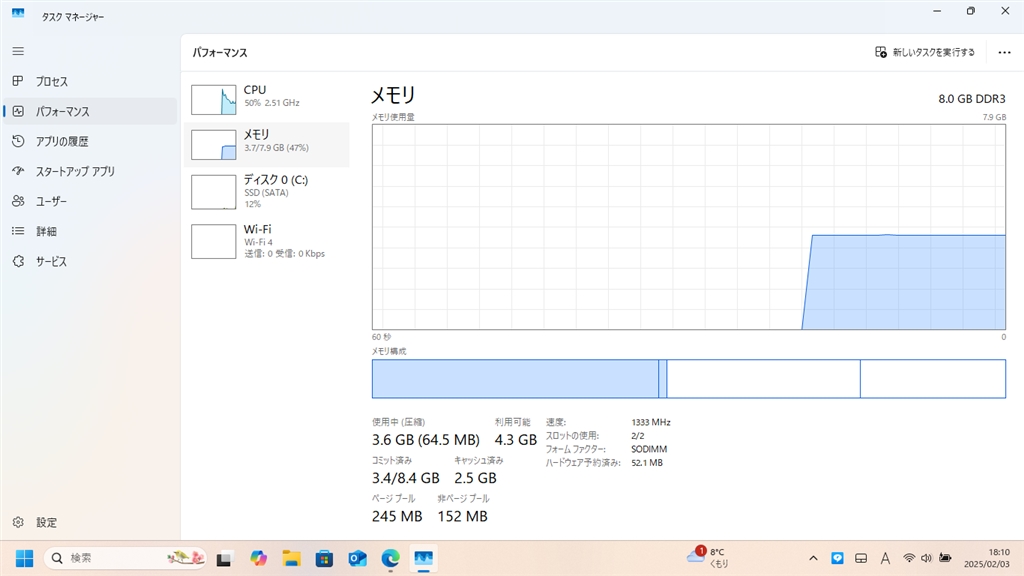Open 設定 (Settings) at sidebar bottom

(90, 522)
